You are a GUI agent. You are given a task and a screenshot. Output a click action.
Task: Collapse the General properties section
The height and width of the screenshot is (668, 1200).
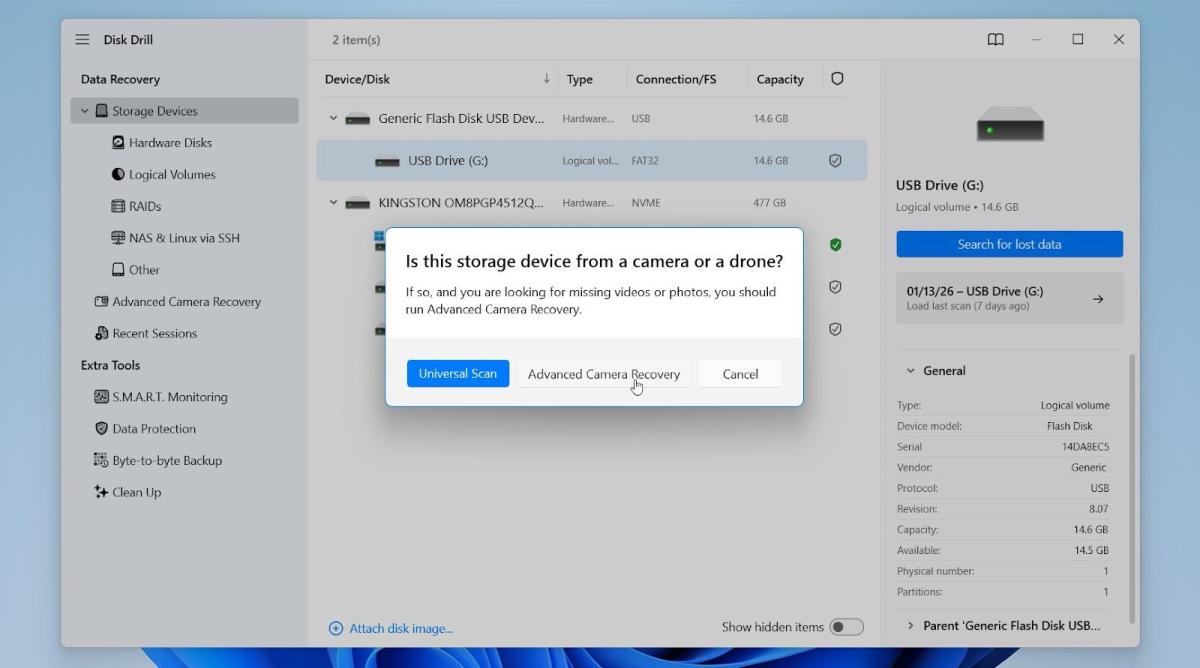910,371
